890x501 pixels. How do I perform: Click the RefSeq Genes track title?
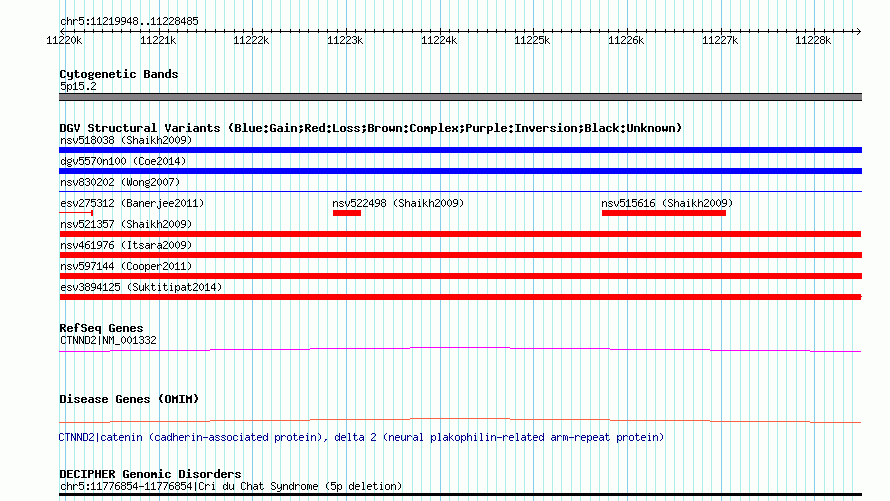[101, 328]
